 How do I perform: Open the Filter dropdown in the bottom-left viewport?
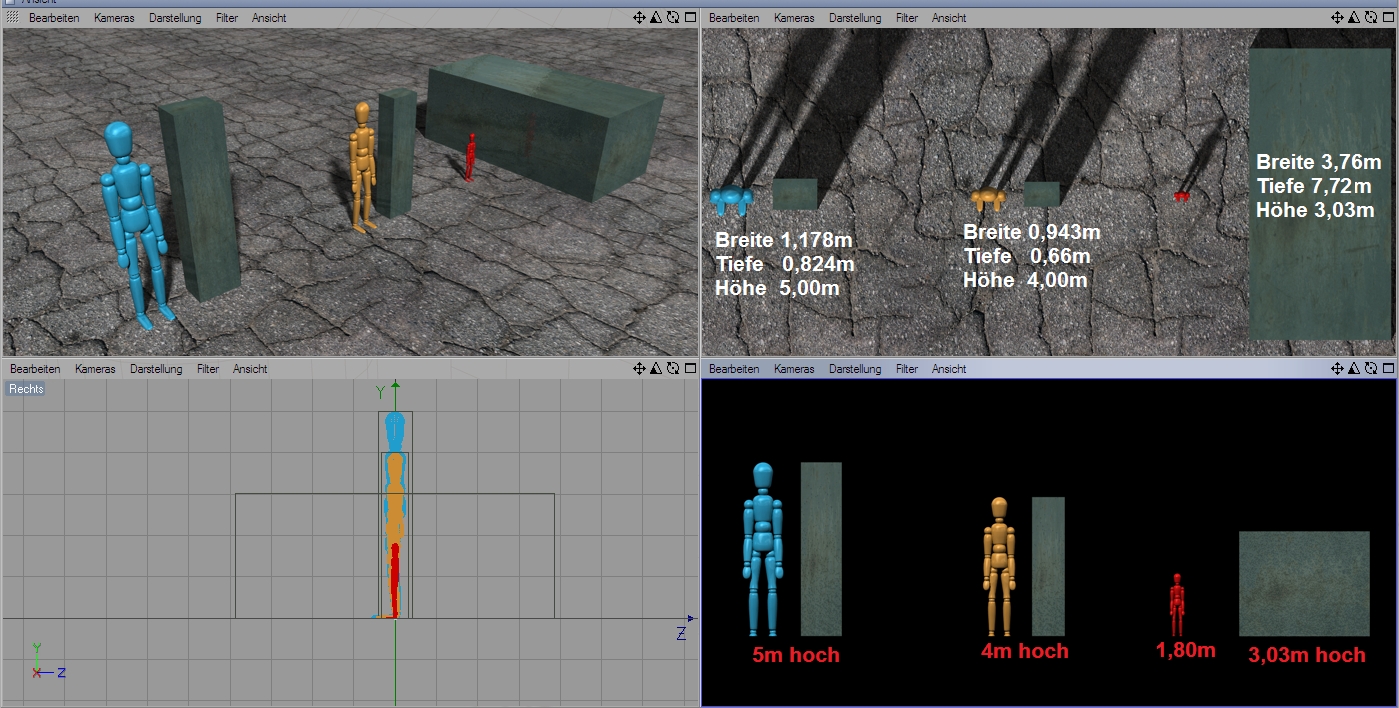click(x=208, y=369)
